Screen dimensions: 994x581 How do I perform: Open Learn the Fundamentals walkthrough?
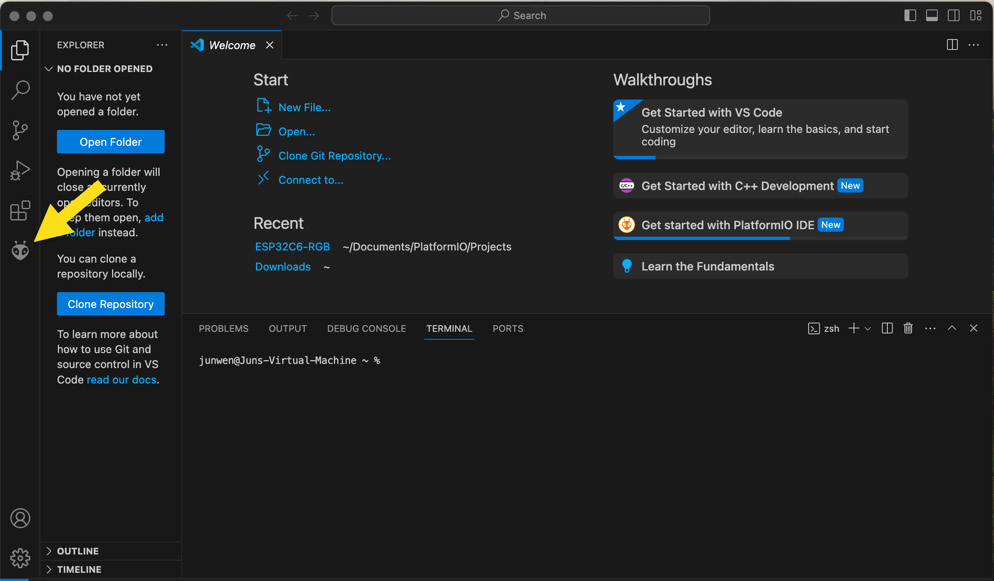(x=760, y=267)
